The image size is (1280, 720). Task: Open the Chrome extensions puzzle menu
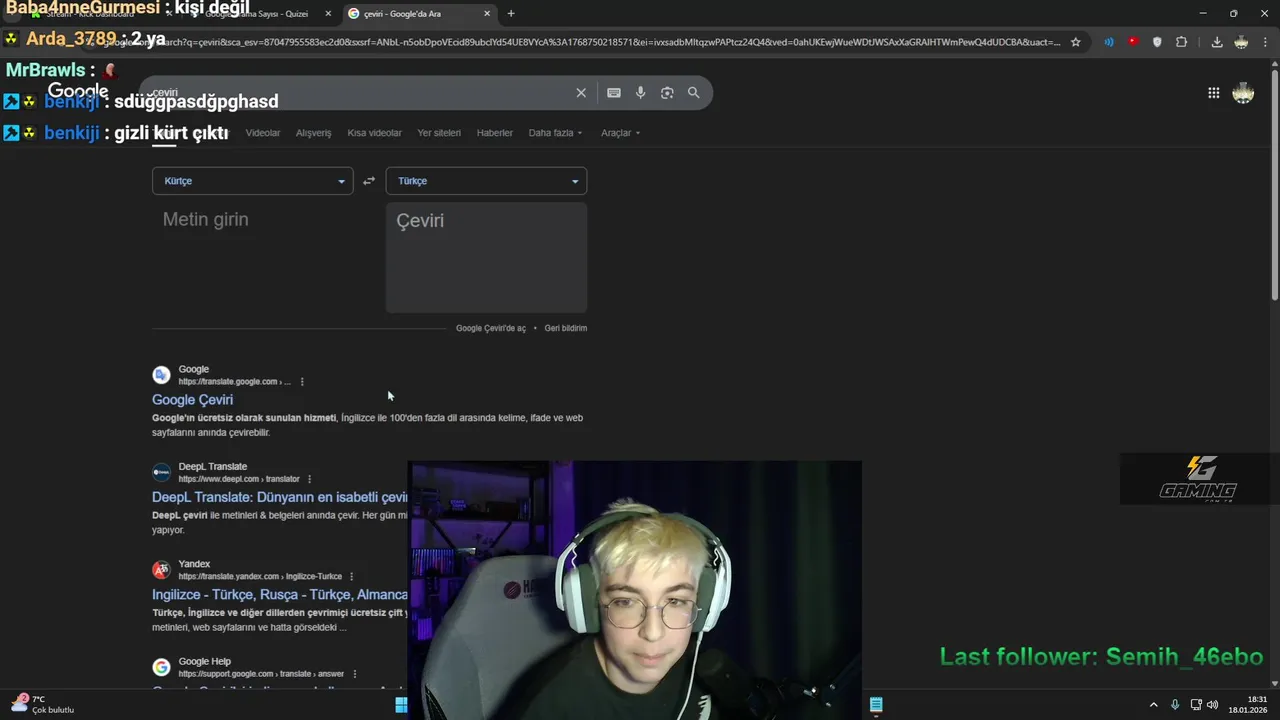pyautogui.click(x=1181, y=42)
